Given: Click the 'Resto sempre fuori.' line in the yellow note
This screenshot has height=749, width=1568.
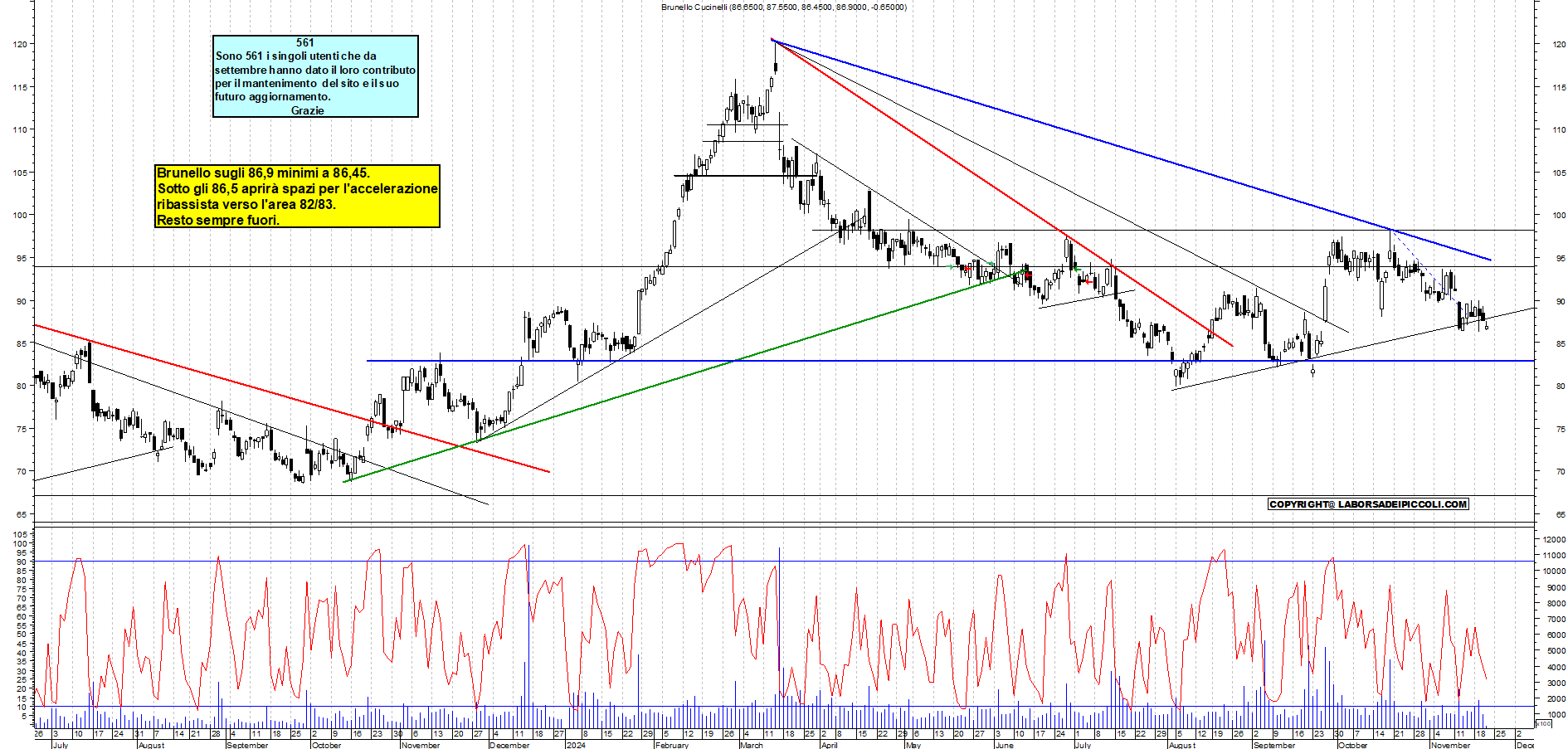Looking at the screenshot, I should coord(218,220).
